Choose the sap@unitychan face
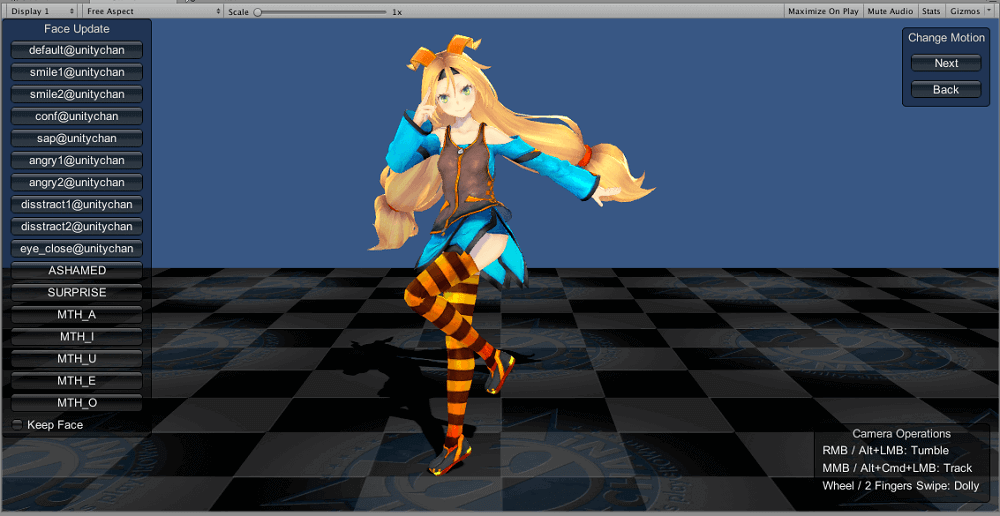 tap(77, 138)
